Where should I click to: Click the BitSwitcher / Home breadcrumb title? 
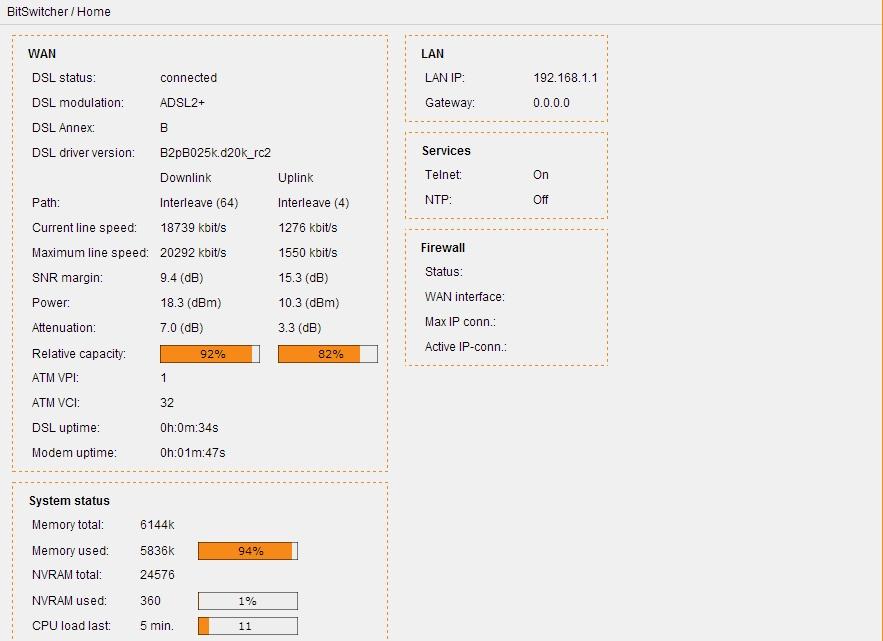[x=59, y=11]
